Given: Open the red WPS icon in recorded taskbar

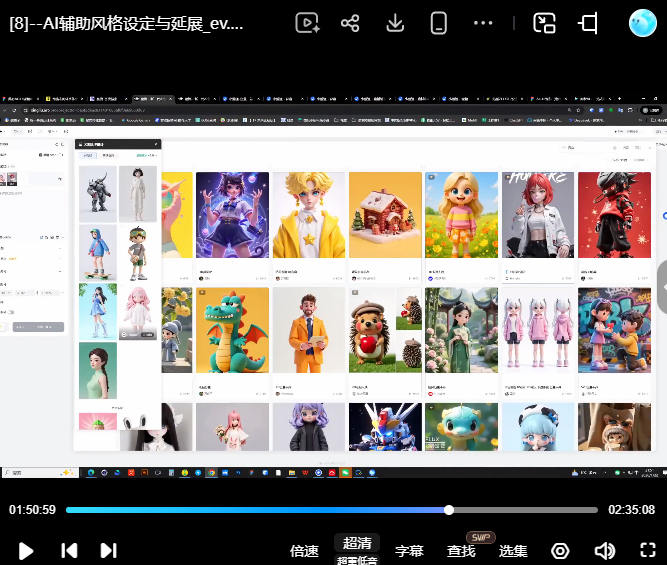Looking at the screenshot, I should coord(305,472).
